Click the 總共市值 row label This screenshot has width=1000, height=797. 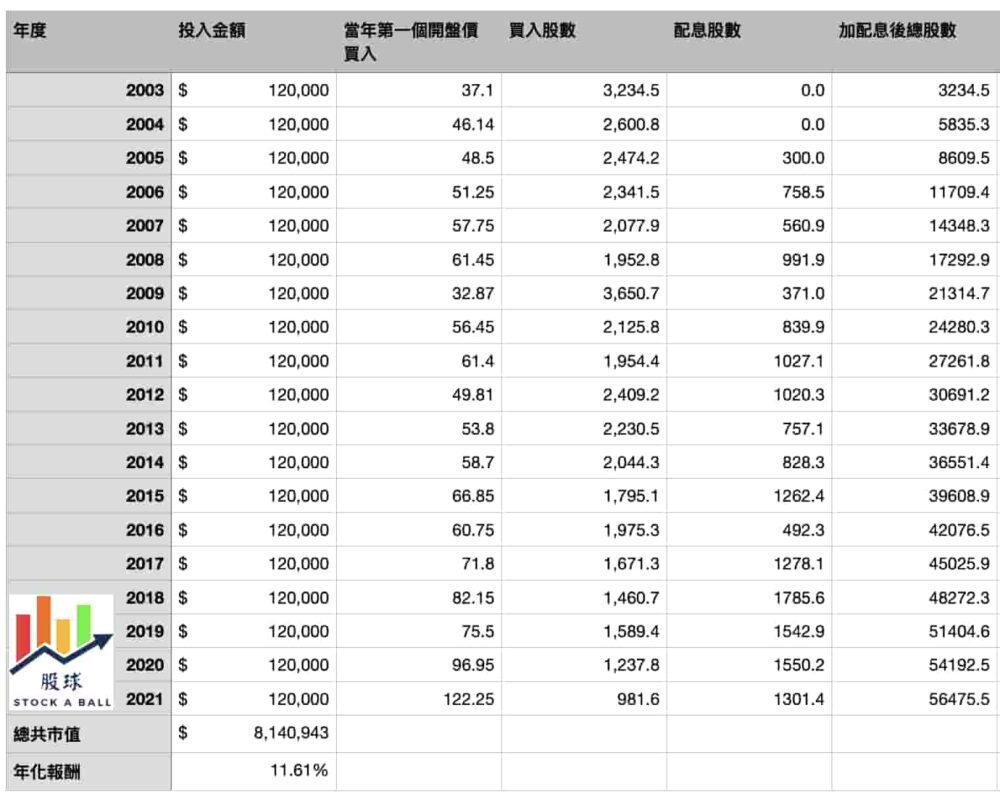[x=34, y=731]
